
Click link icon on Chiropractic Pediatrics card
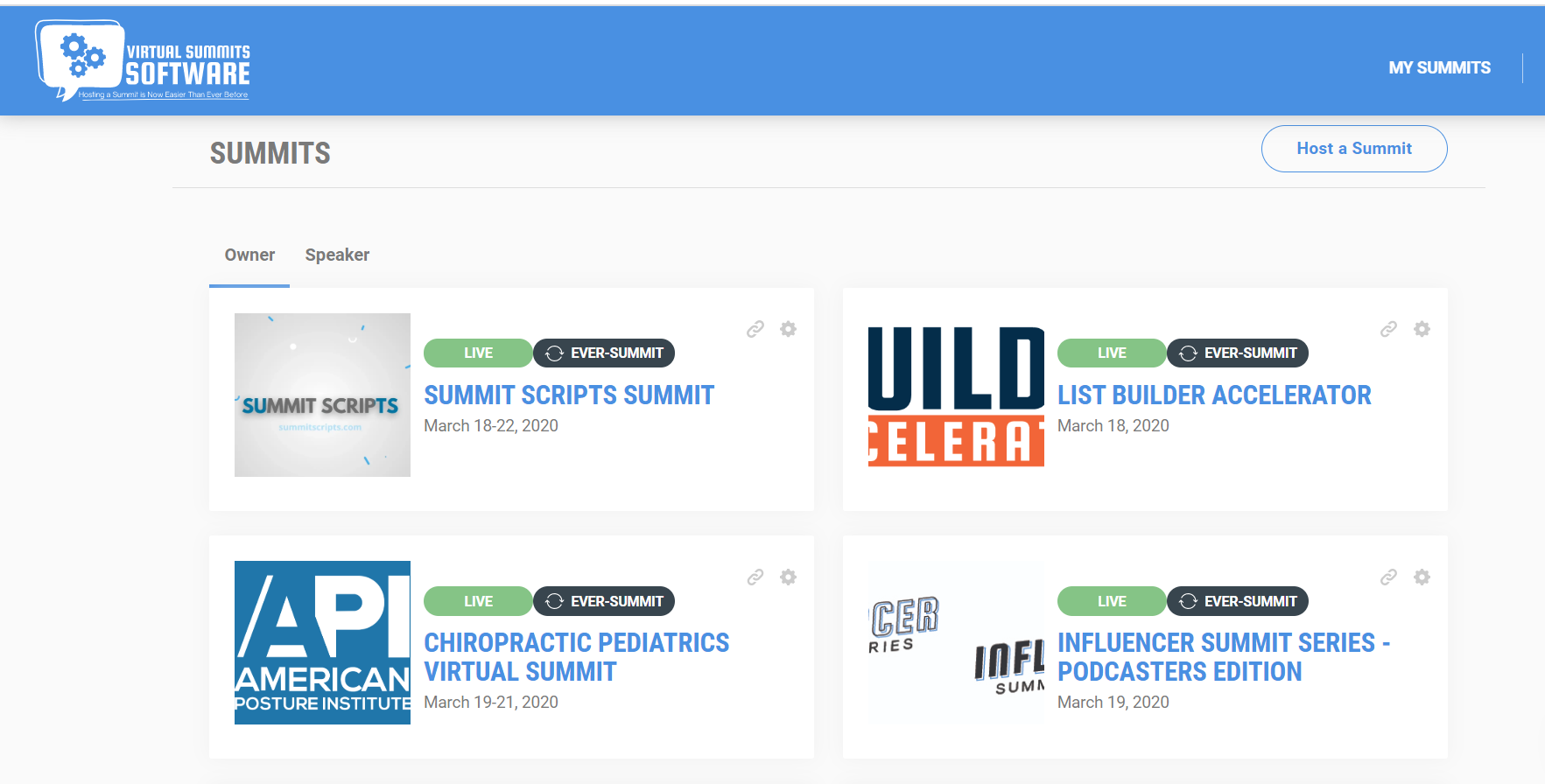pyautogui.click(x=755, y=577)
